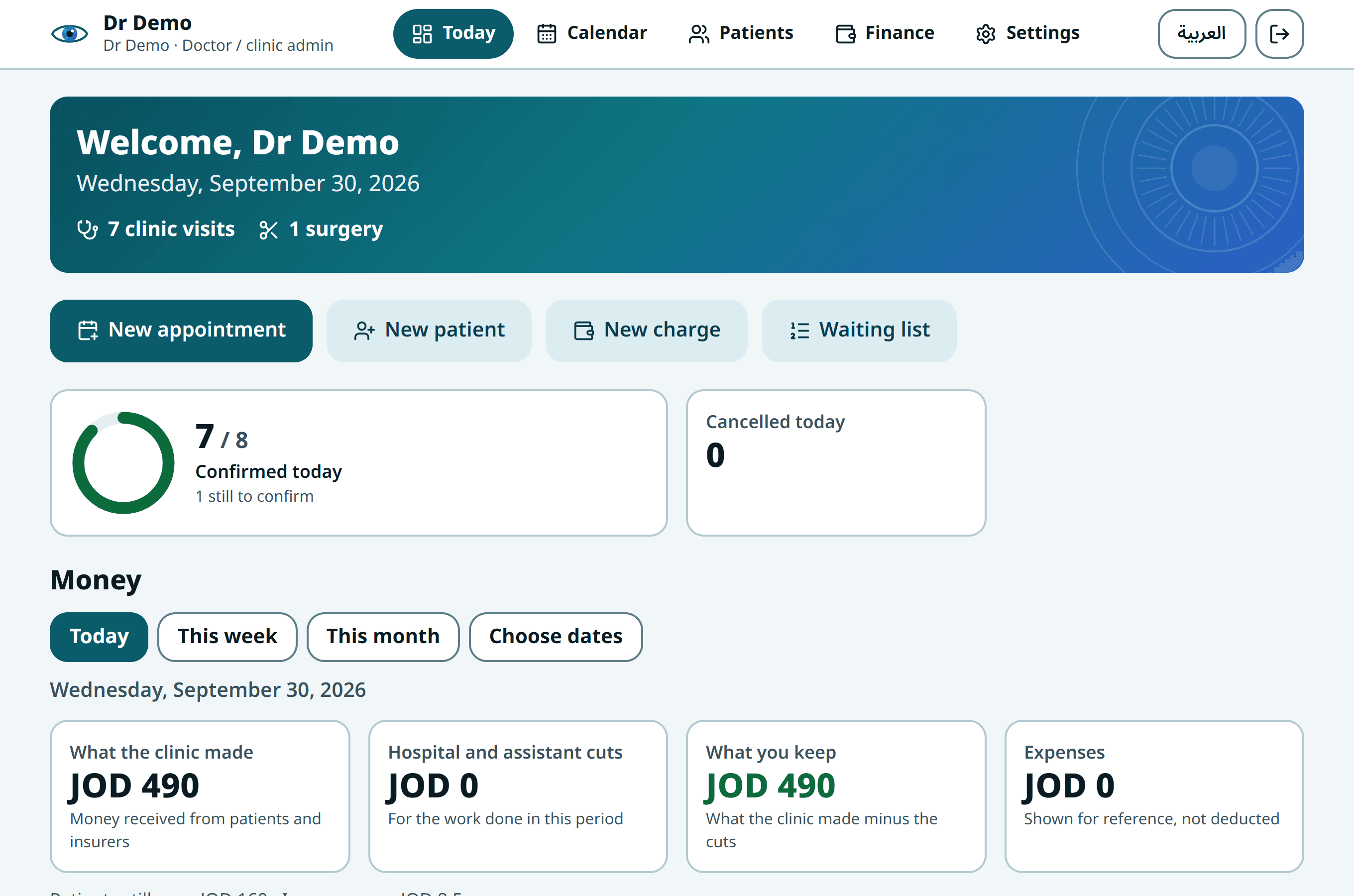Click the patients people icon
The width and height of the screenshot is (1354, 896).
698,34
